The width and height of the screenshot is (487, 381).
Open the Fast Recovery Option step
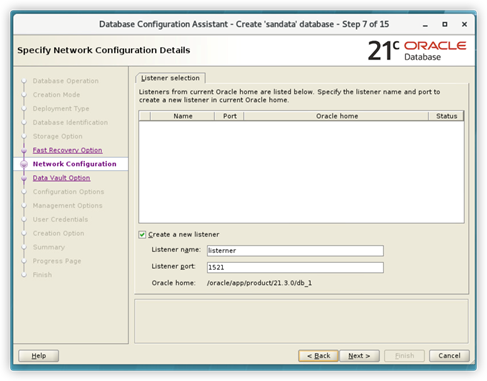[67, 150]
